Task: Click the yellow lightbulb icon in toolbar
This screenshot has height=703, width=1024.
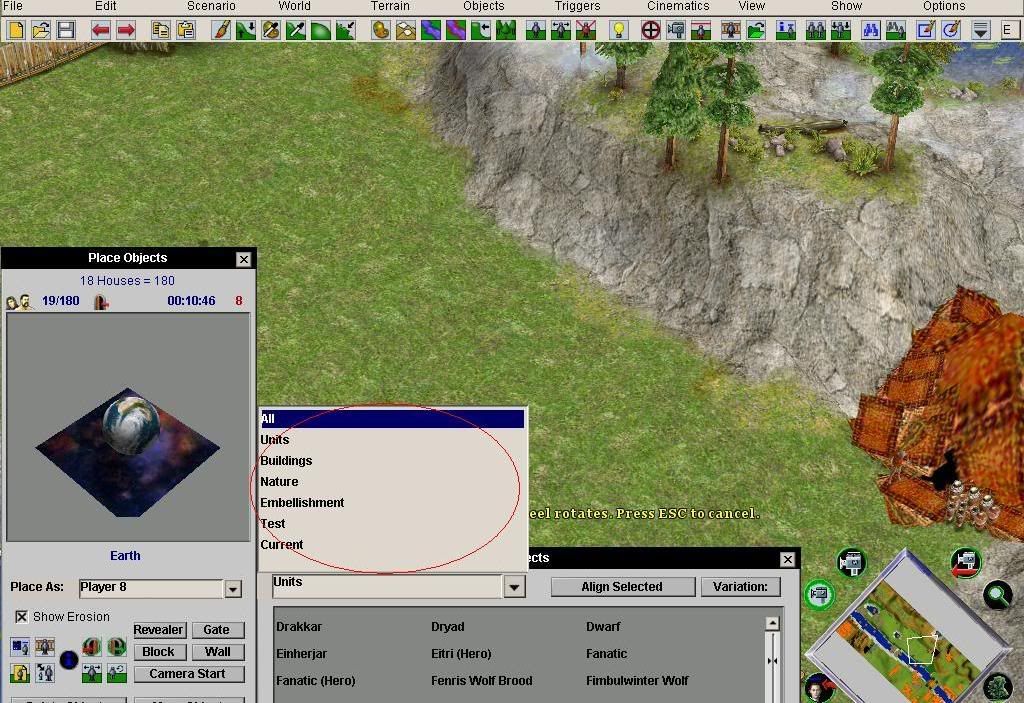Action: [619, 30]
